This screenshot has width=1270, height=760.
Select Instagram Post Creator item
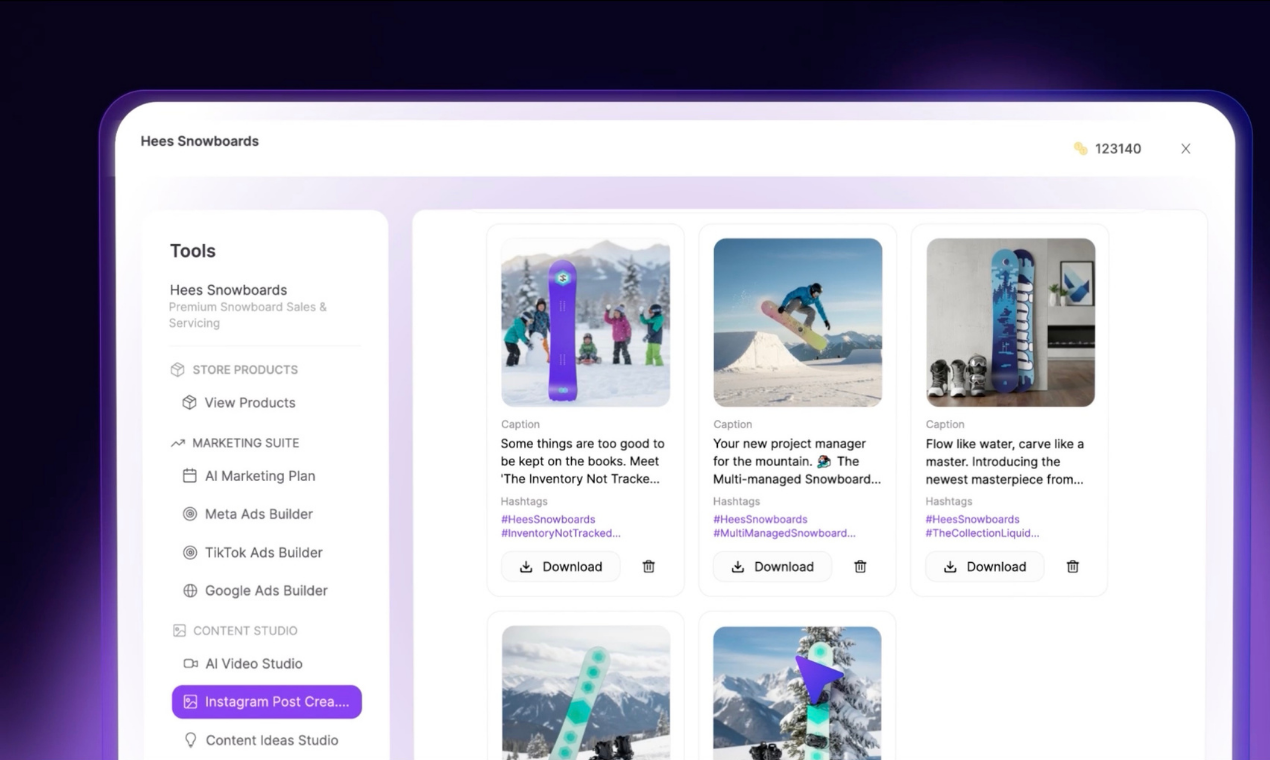266,701
